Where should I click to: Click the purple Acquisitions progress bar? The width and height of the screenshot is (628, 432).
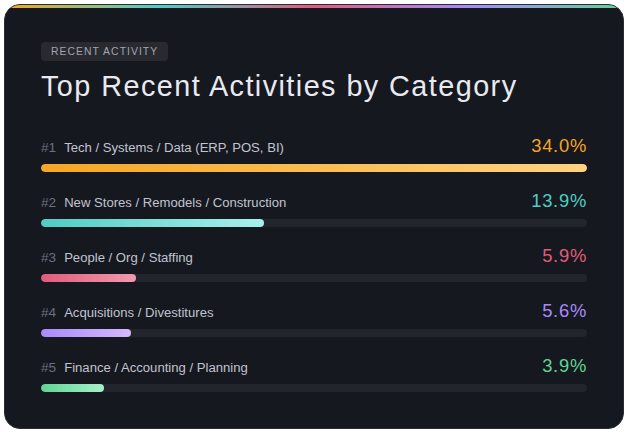point(86,333)
